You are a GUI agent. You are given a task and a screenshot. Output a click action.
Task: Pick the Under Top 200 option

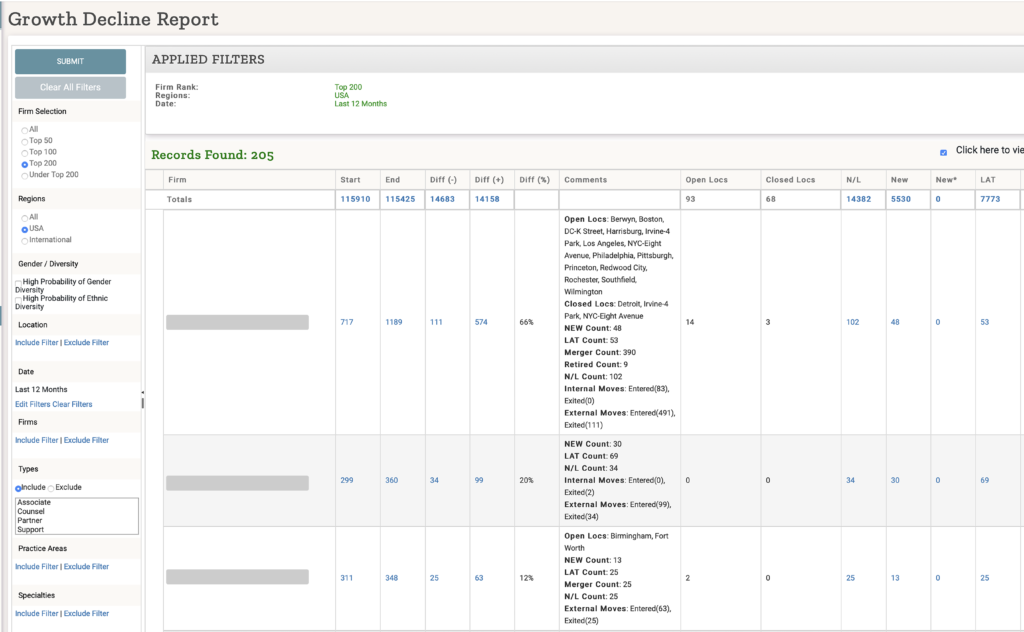pos(25,175)
